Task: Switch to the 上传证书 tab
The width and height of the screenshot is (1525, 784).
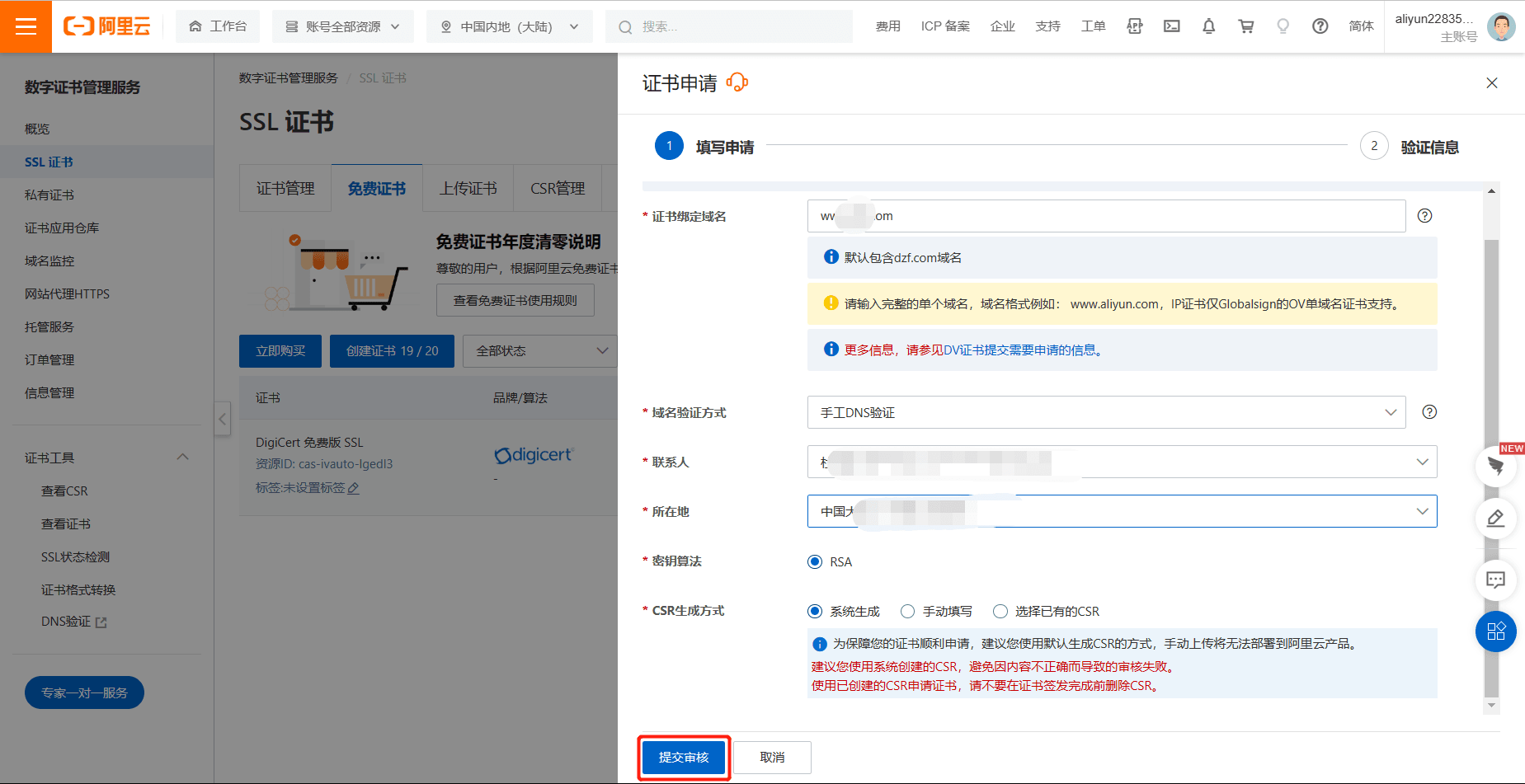Action: [x=468, y=189]
